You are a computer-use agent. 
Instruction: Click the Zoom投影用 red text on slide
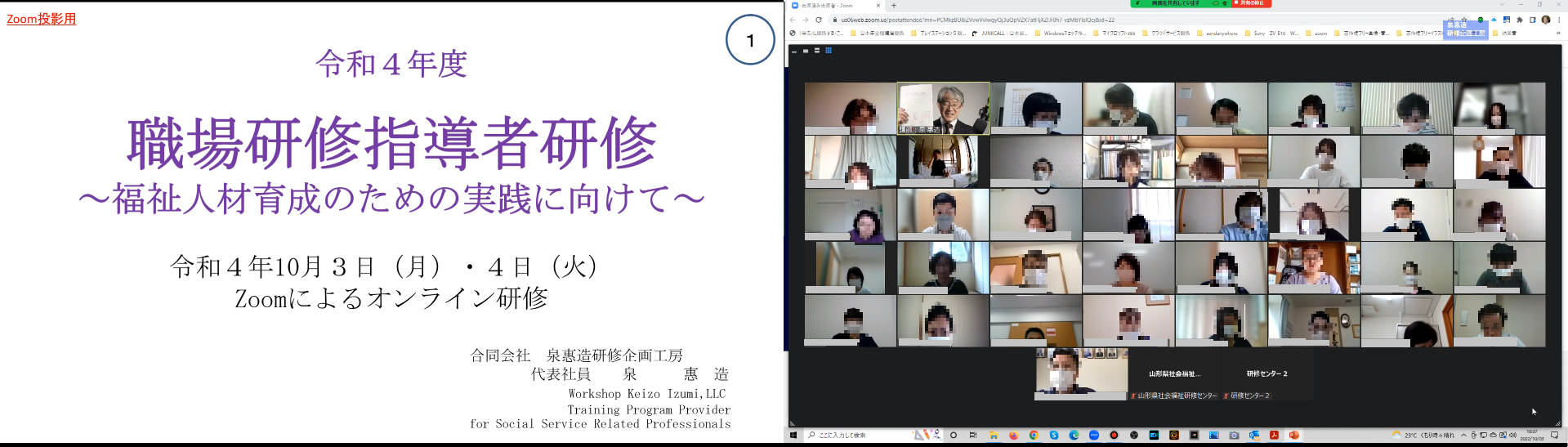pyautogui.click(x=42, y=19)
